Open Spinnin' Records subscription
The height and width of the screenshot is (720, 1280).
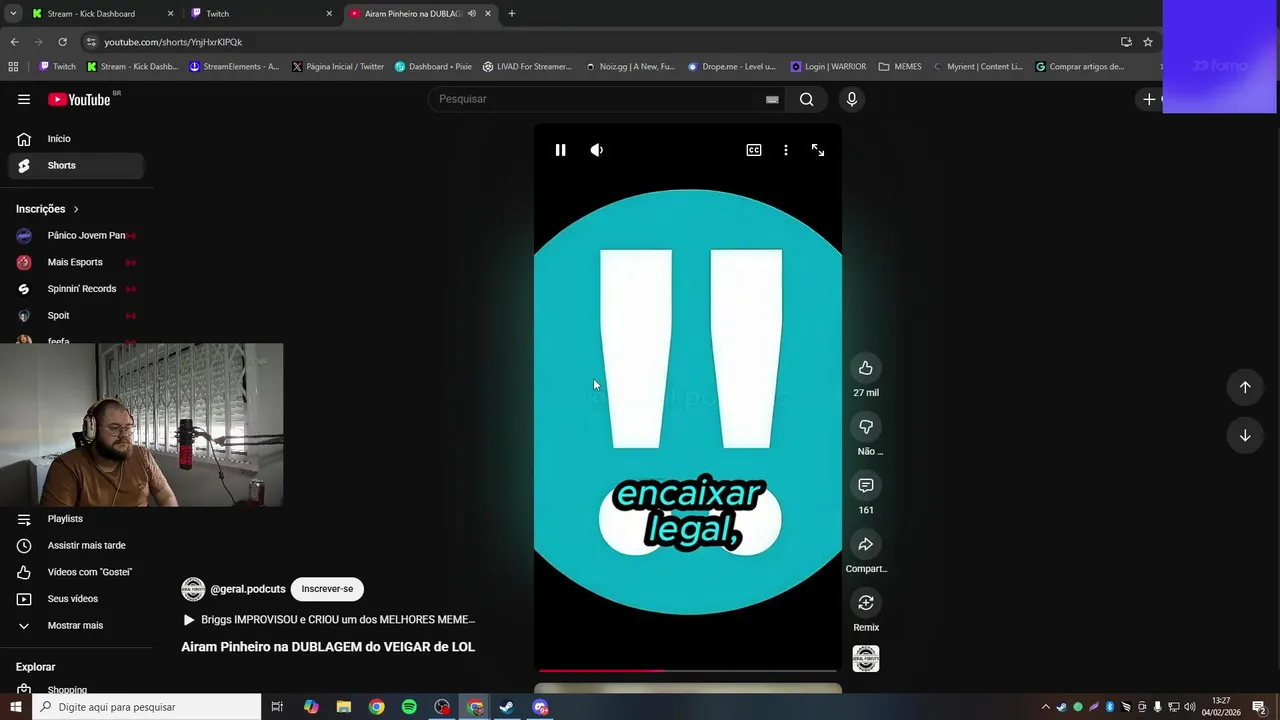point(76,289)
